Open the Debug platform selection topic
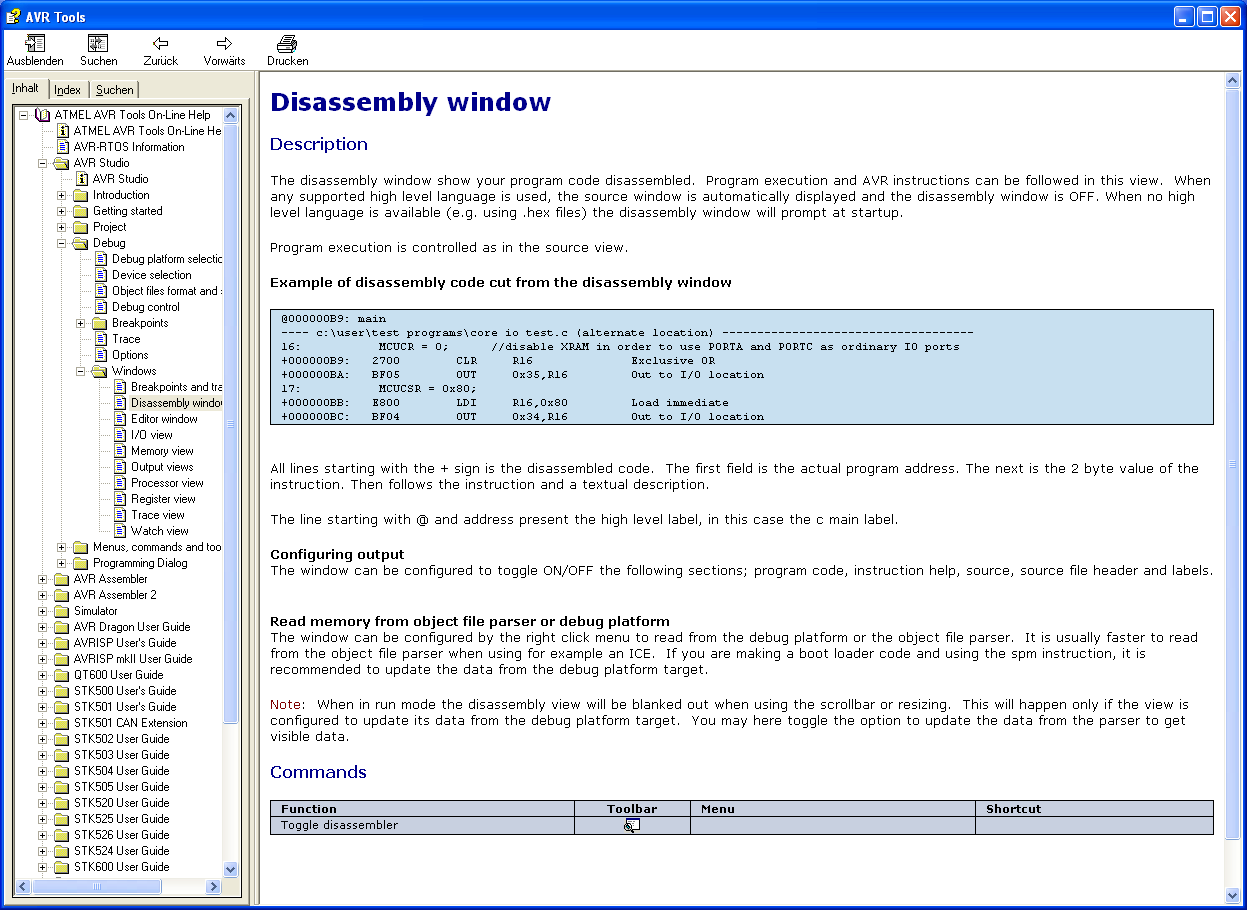The height and width of the screenshot is (910, 1247). [167, 259]
